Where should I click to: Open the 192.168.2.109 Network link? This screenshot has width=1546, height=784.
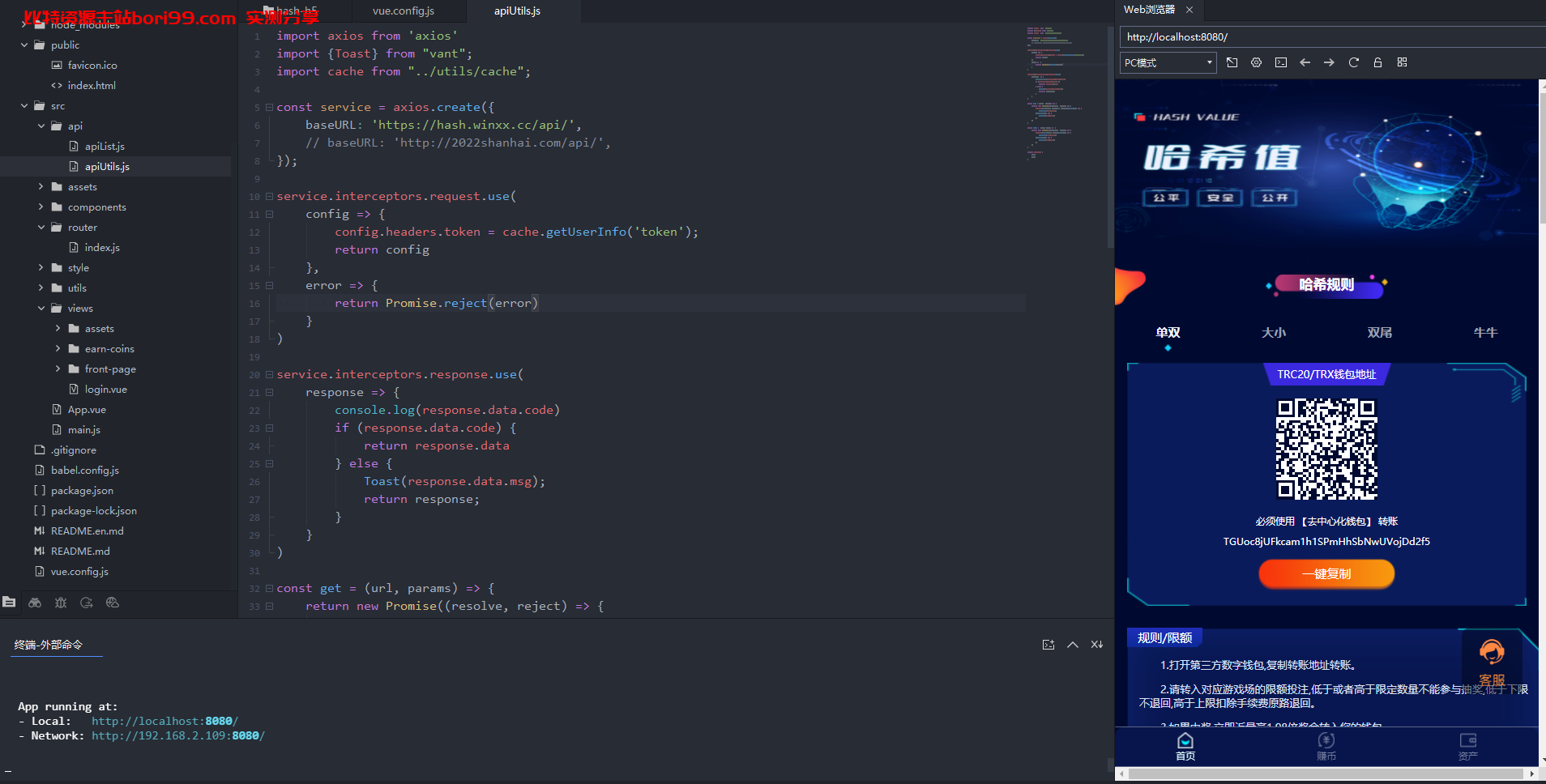[178, 735]
